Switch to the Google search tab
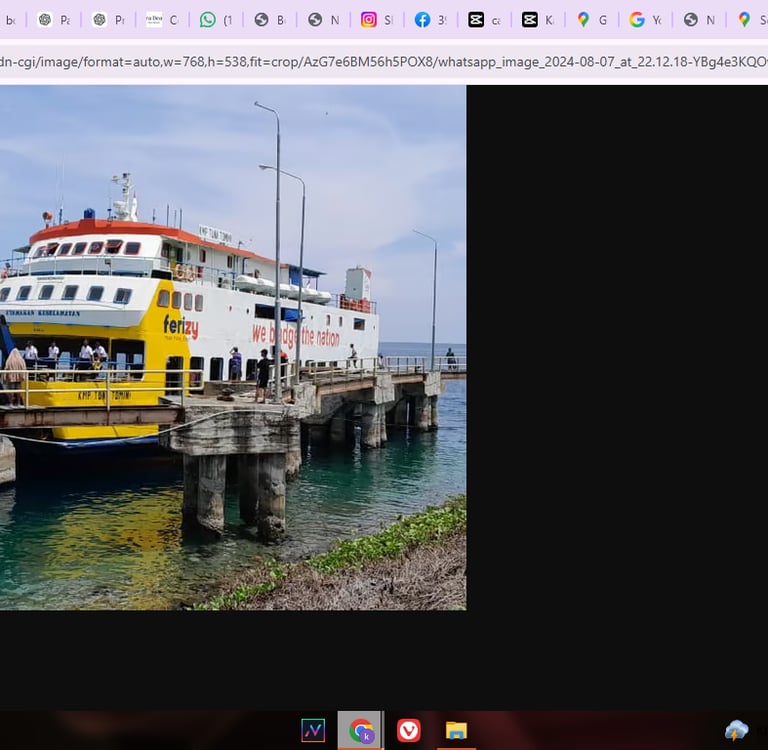The width and height of the screenshot is (768, 750). (645, 20)
